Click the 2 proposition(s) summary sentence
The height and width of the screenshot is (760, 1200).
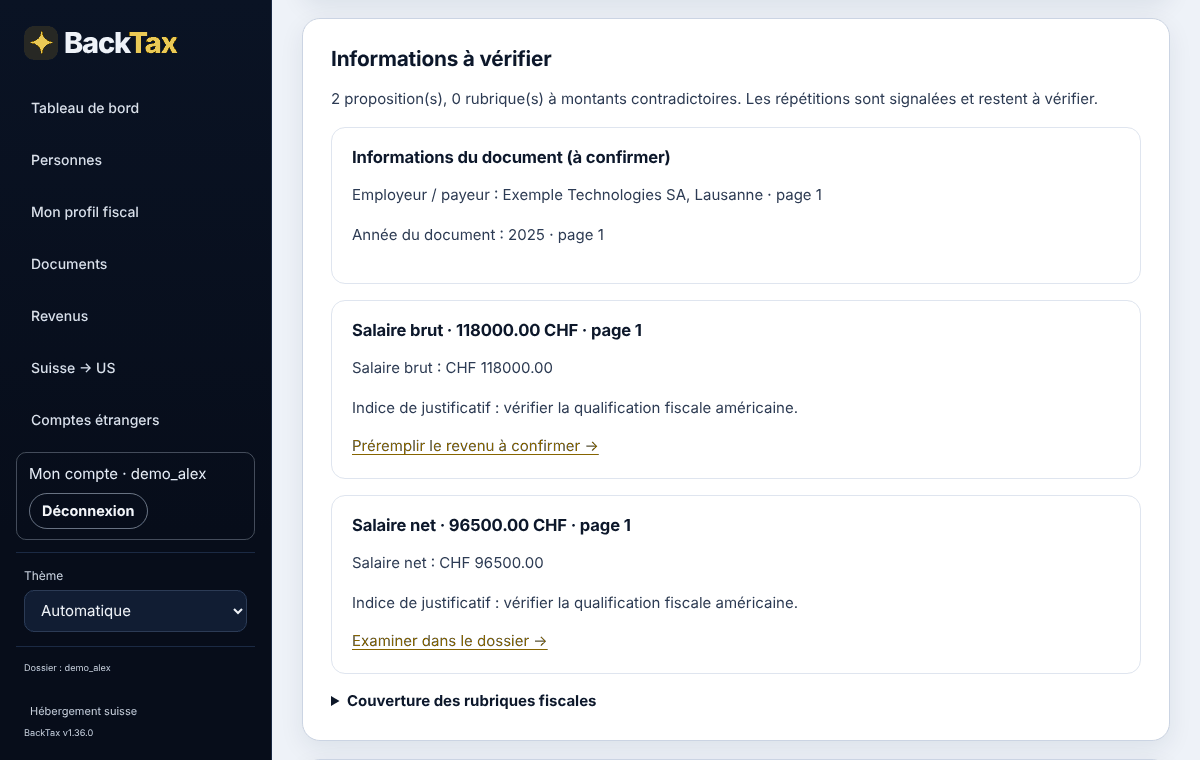(714, 100)
